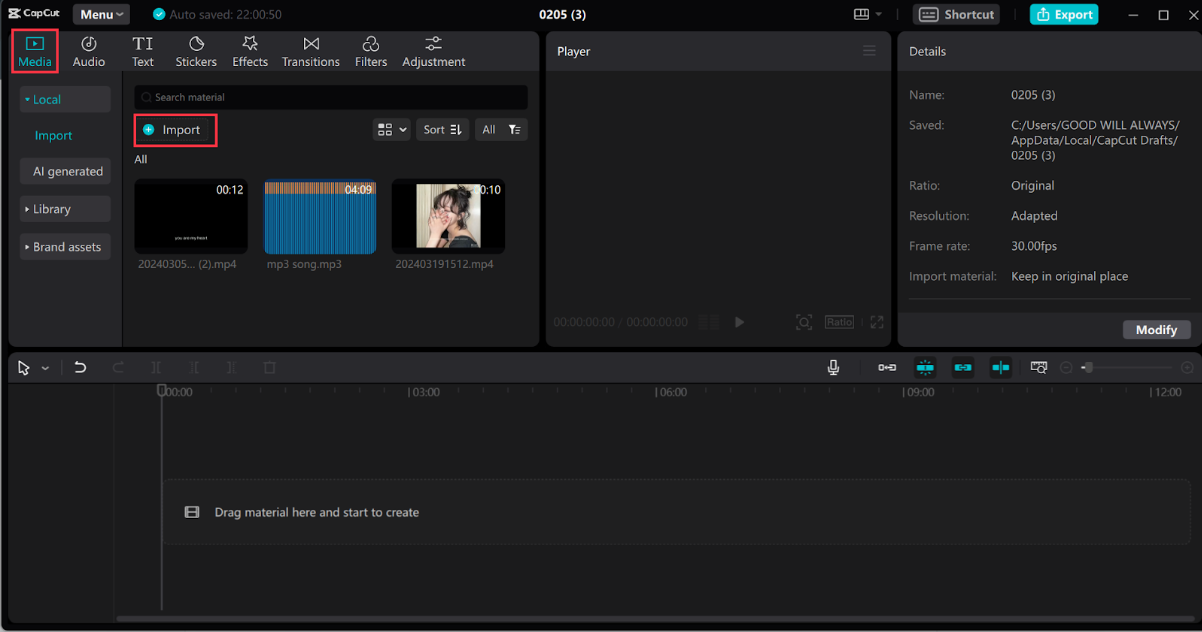Select the mp3 song.mp3 audio thumbnail
Screen dimensions: 1202x632
tap(320, 216)
